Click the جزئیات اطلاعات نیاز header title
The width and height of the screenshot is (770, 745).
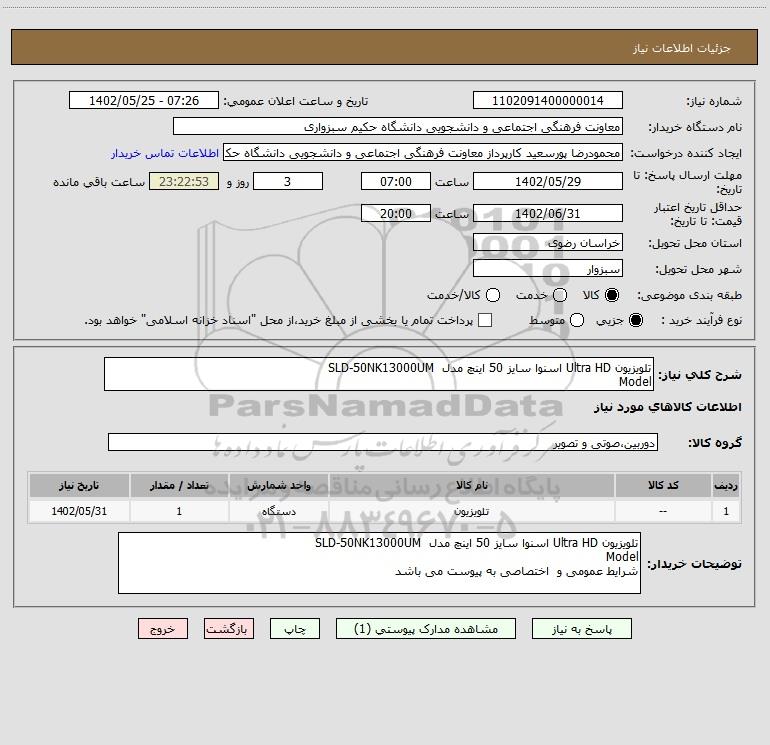click(x=682, y=48)
